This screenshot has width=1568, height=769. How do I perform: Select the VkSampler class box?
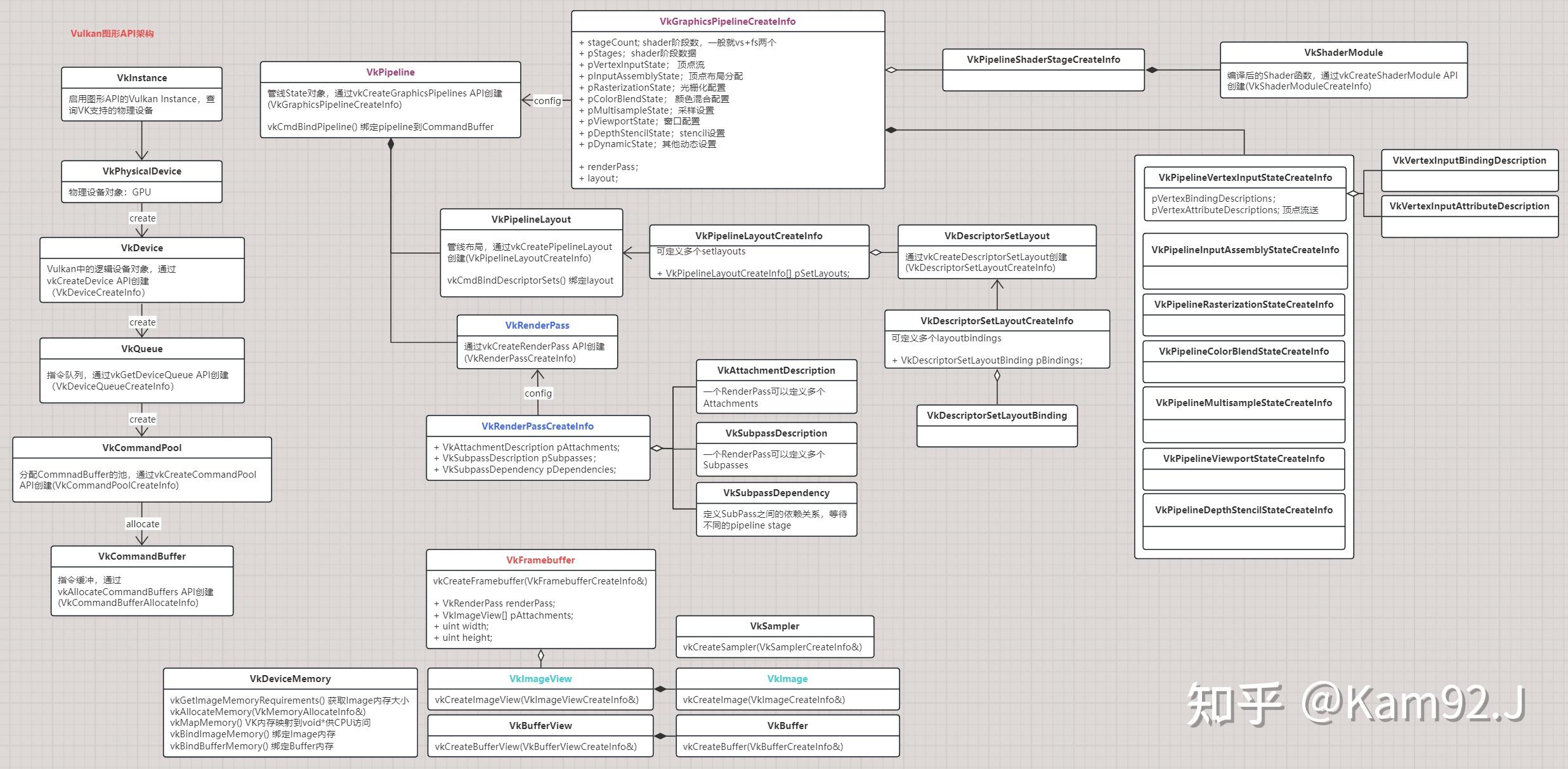774,626
